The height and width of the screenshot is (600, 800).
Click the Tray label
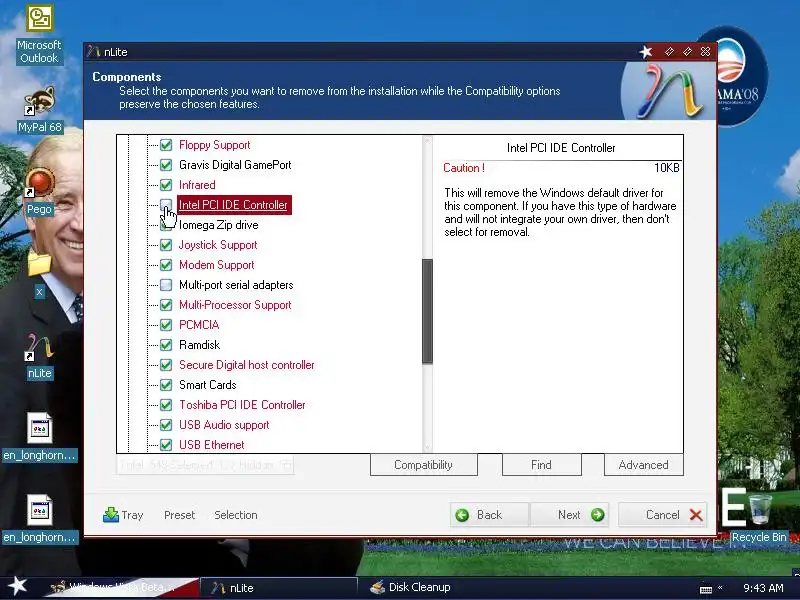pos(132,515)
